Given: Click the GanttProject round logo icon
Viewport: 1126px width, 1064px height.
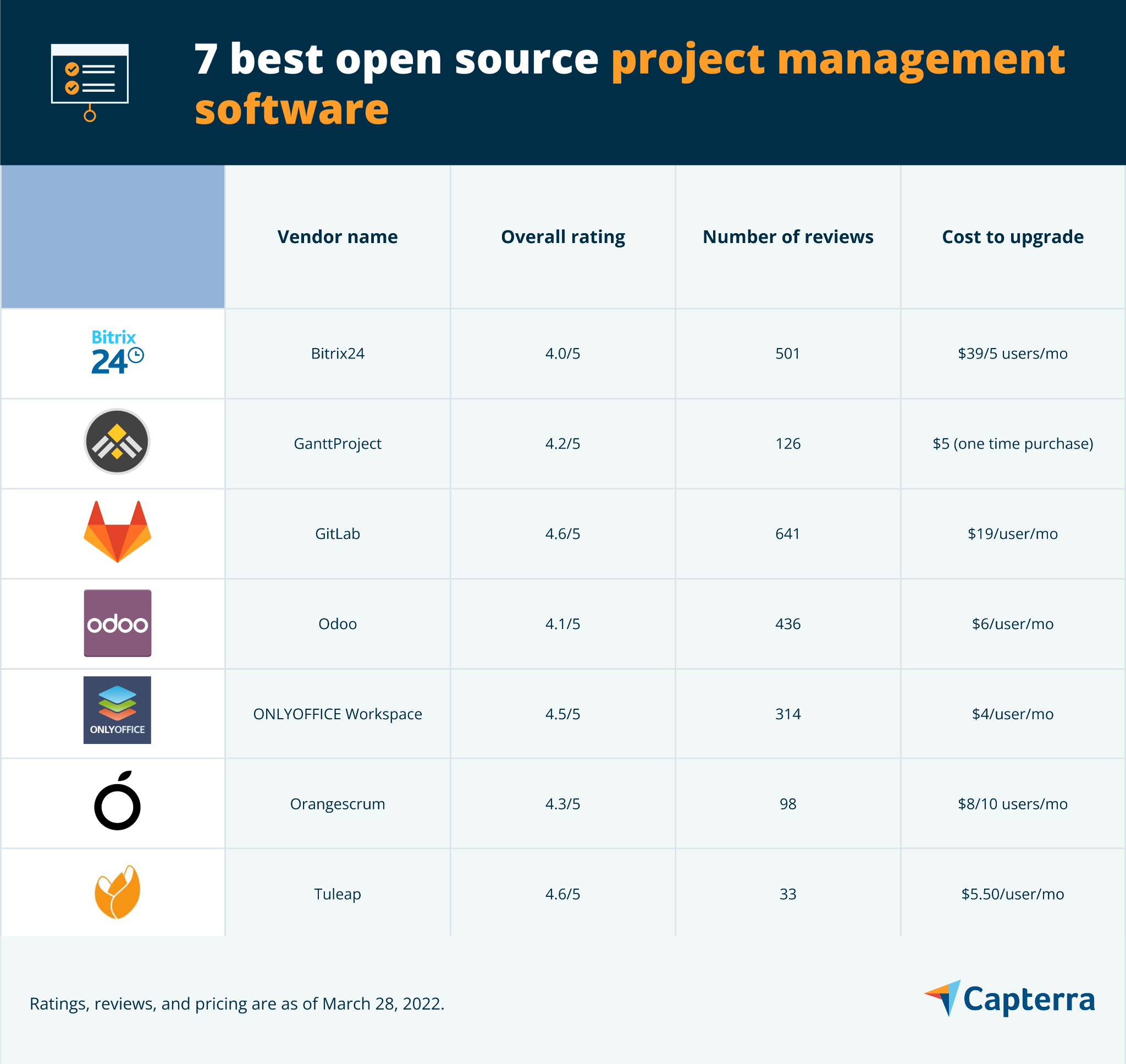Looking at the screenshot, I should click(x=117, y=442).
